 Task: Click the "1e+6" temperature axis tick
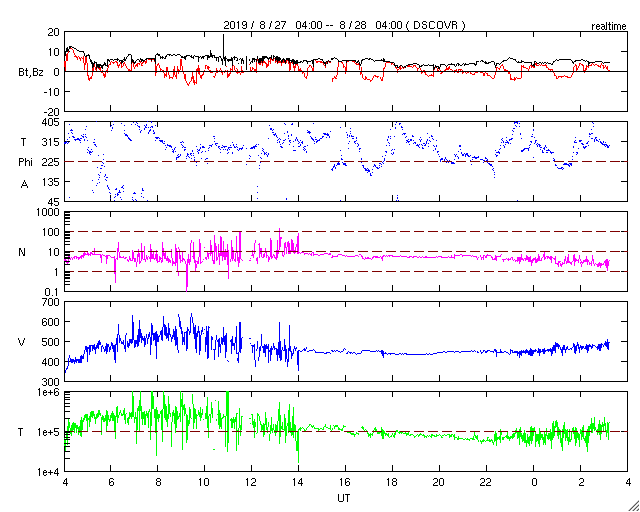(x=46, y=393)
